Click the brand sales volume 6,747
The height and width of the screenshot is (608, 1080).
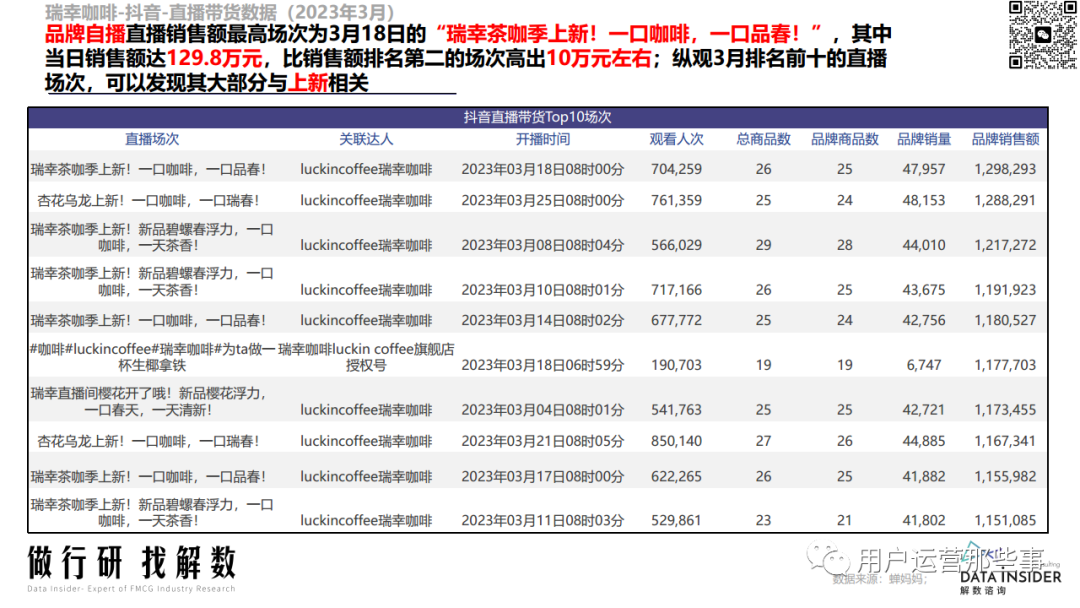[924, 365]
